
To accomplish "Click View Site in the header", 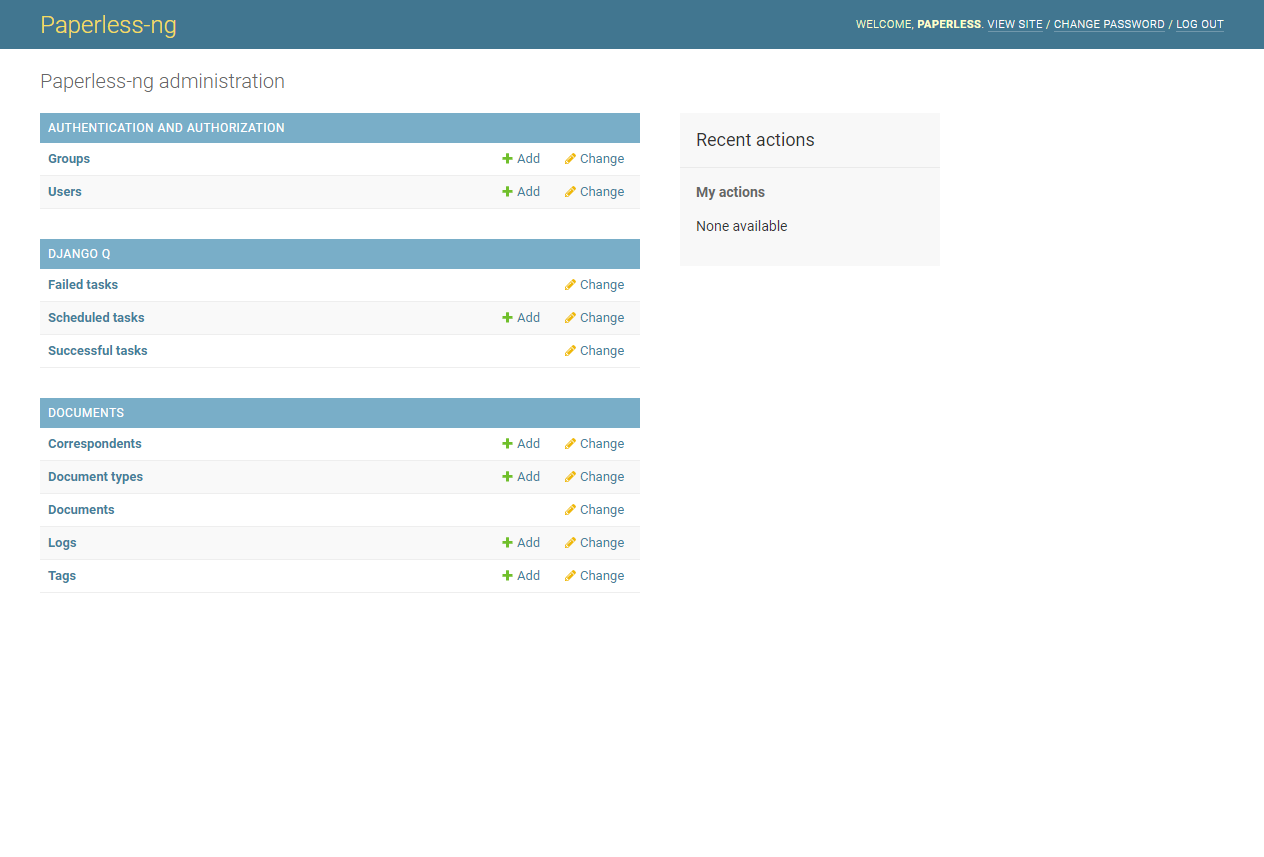I will pos(1015,24).
